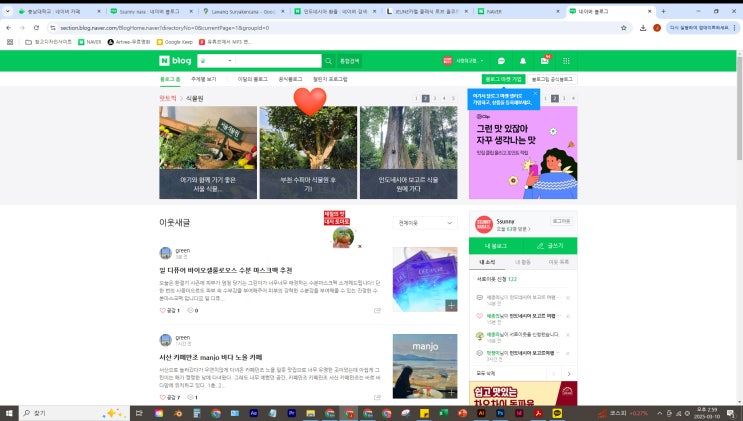The image size is (743, 421).
Task: Open the 인도네시아 보고르 식물원 thumbnail card
Action: 408,152
